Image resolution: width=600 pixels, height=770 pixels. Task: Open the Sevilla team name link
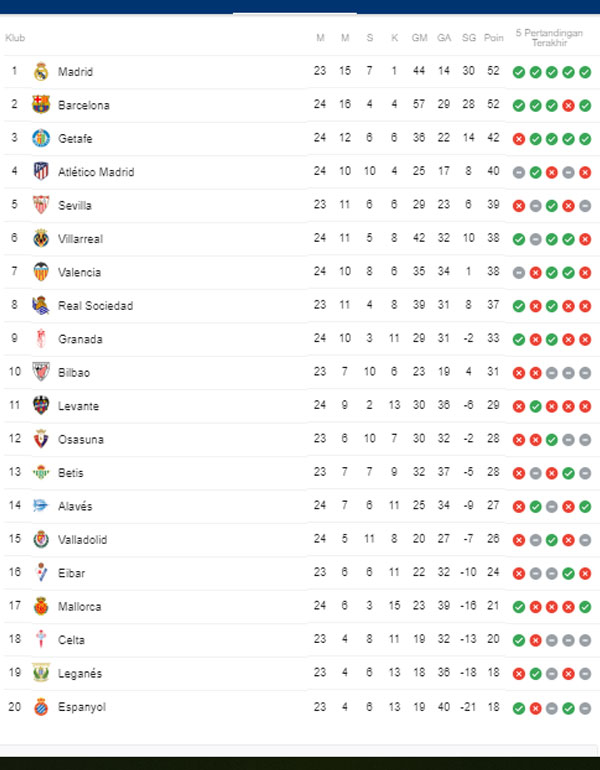click(75, 205)
